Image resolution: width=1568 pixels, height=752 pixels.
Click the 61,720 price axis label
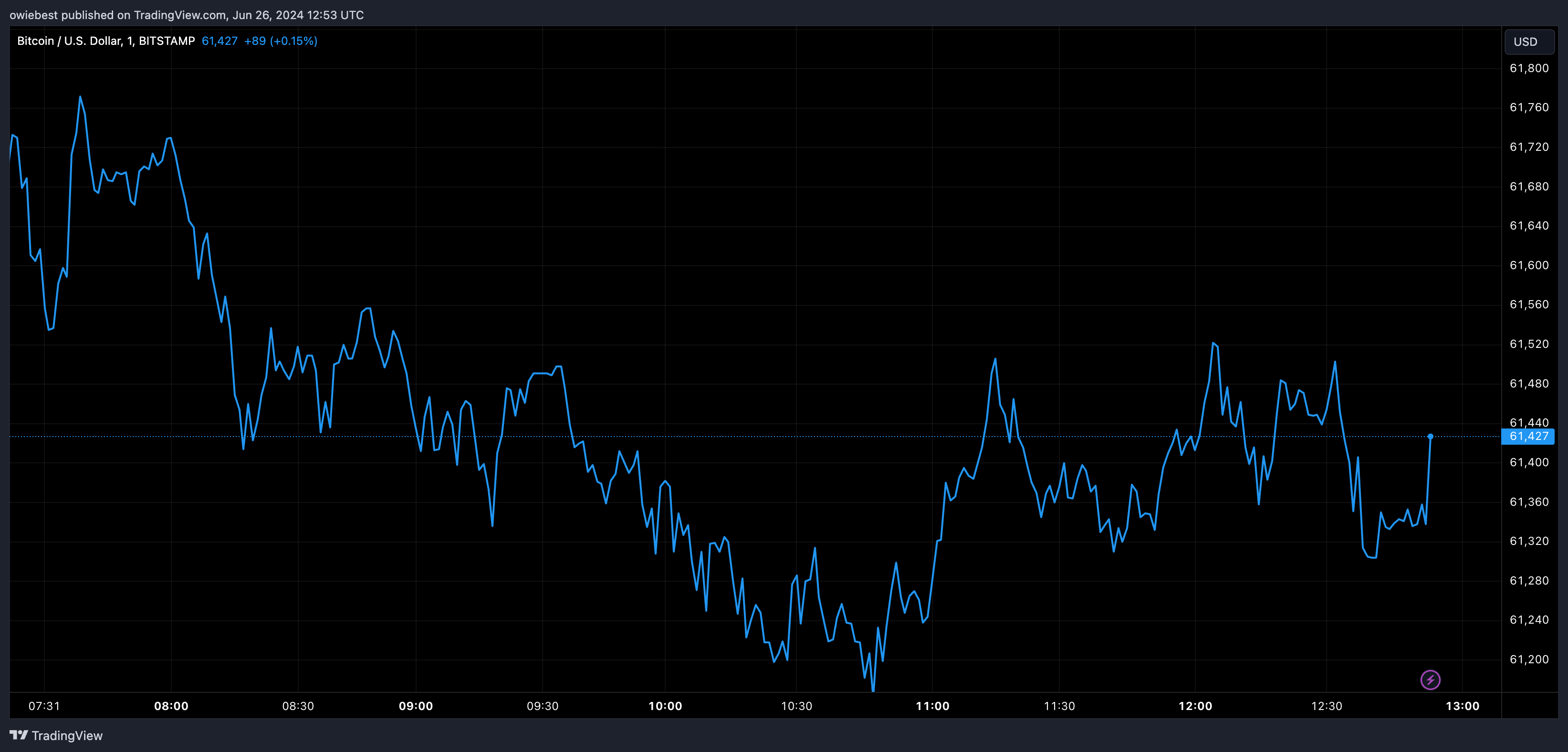point(1529,147)
